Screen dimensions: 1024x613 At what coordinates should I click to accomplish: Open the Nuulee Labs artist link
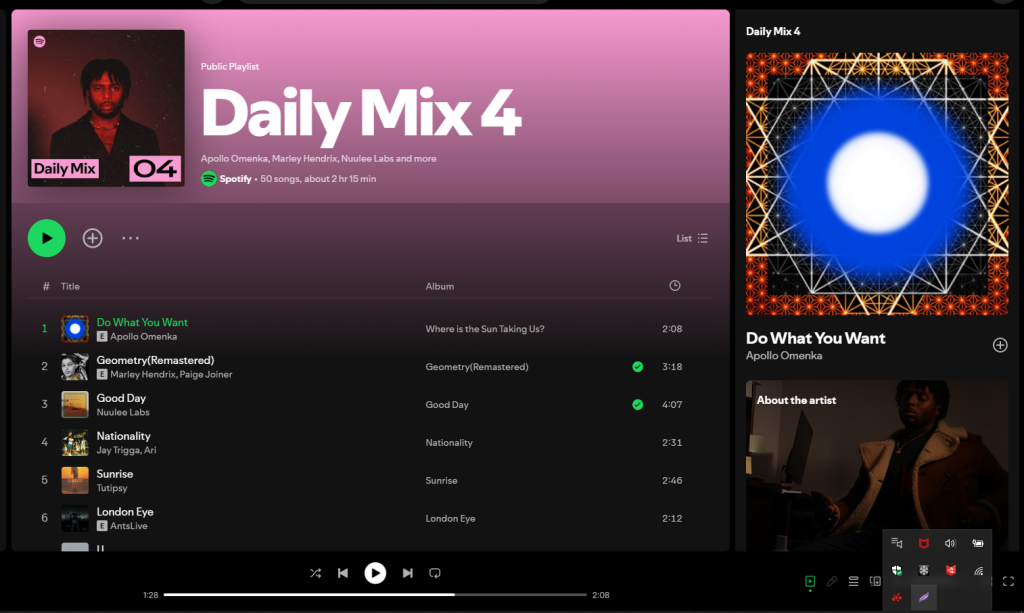pos(123,413)
